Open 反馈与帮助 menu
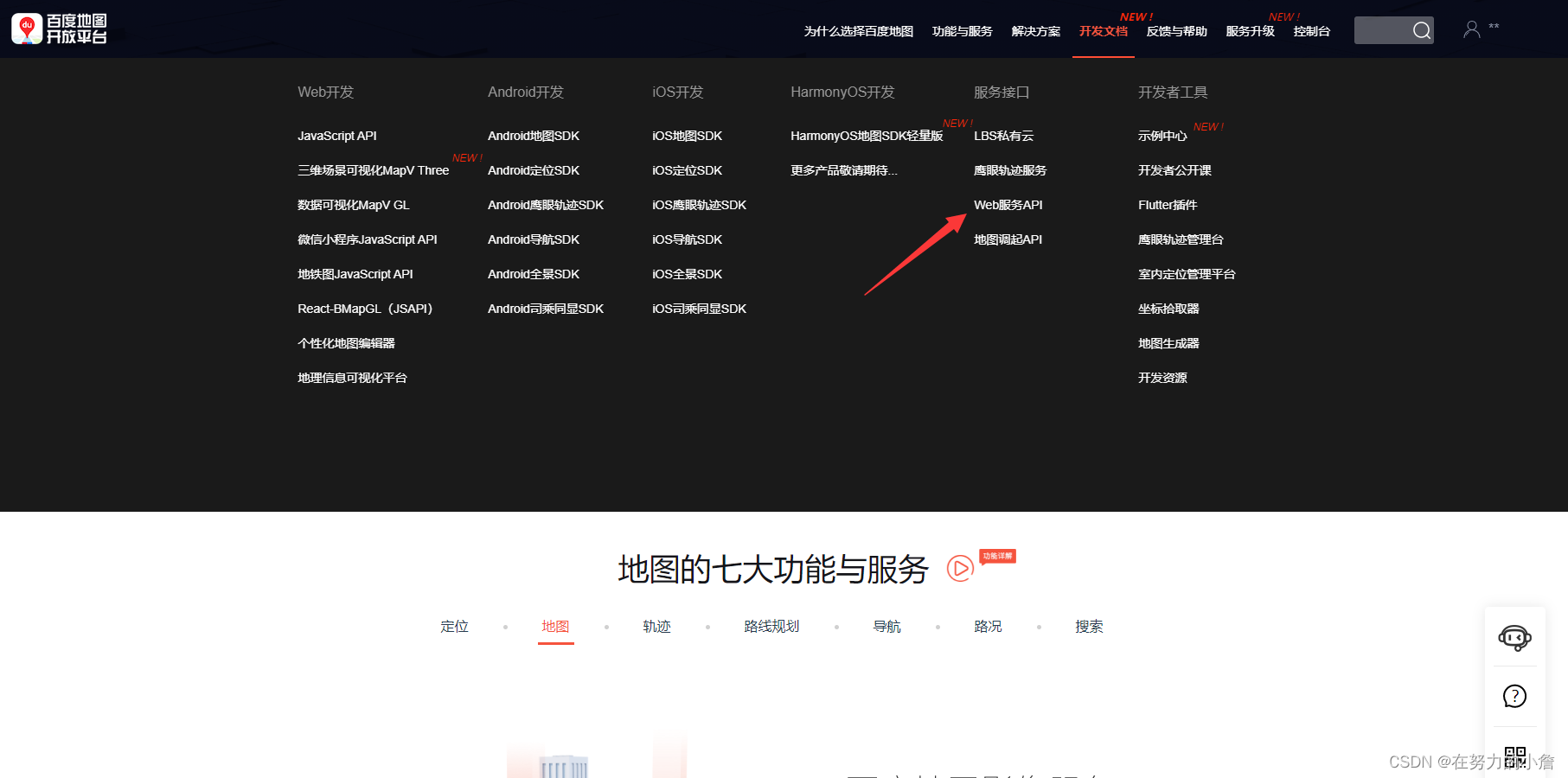Screen dimensions: 1568x778 click(1176, 31)
